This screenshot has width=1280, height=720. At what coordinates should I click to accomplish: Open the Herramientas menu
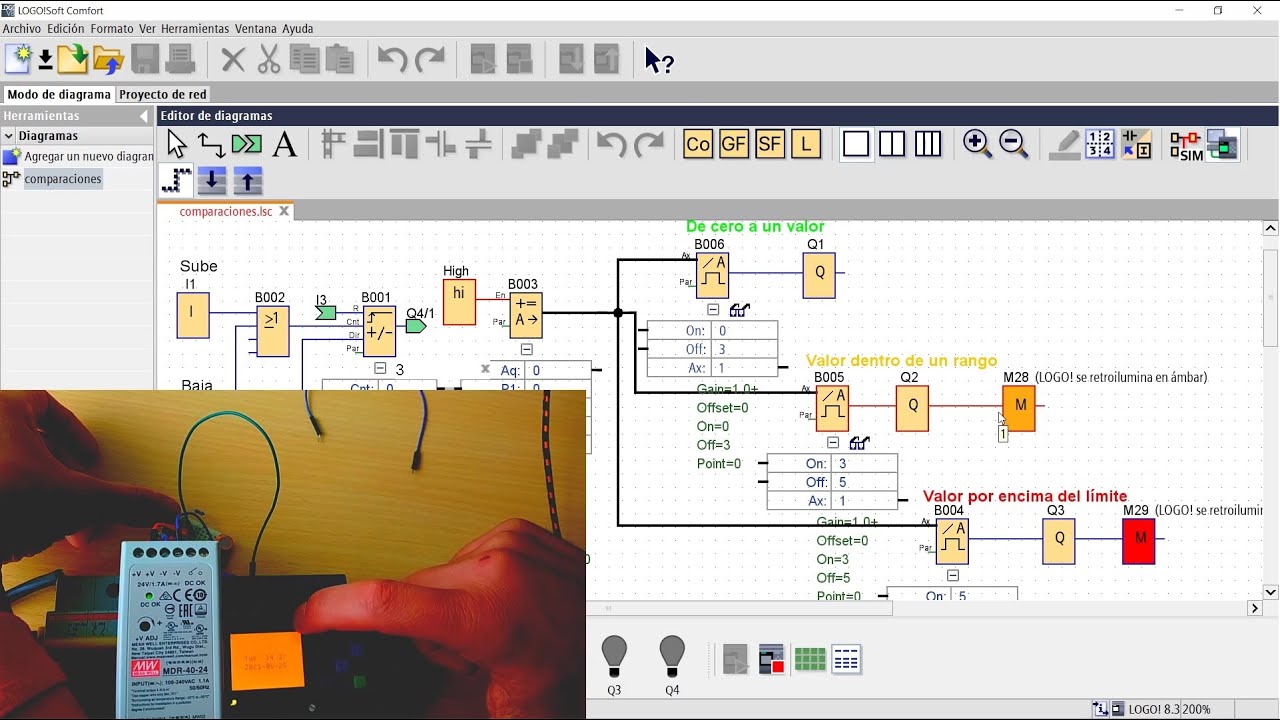(x=194, y=29)
